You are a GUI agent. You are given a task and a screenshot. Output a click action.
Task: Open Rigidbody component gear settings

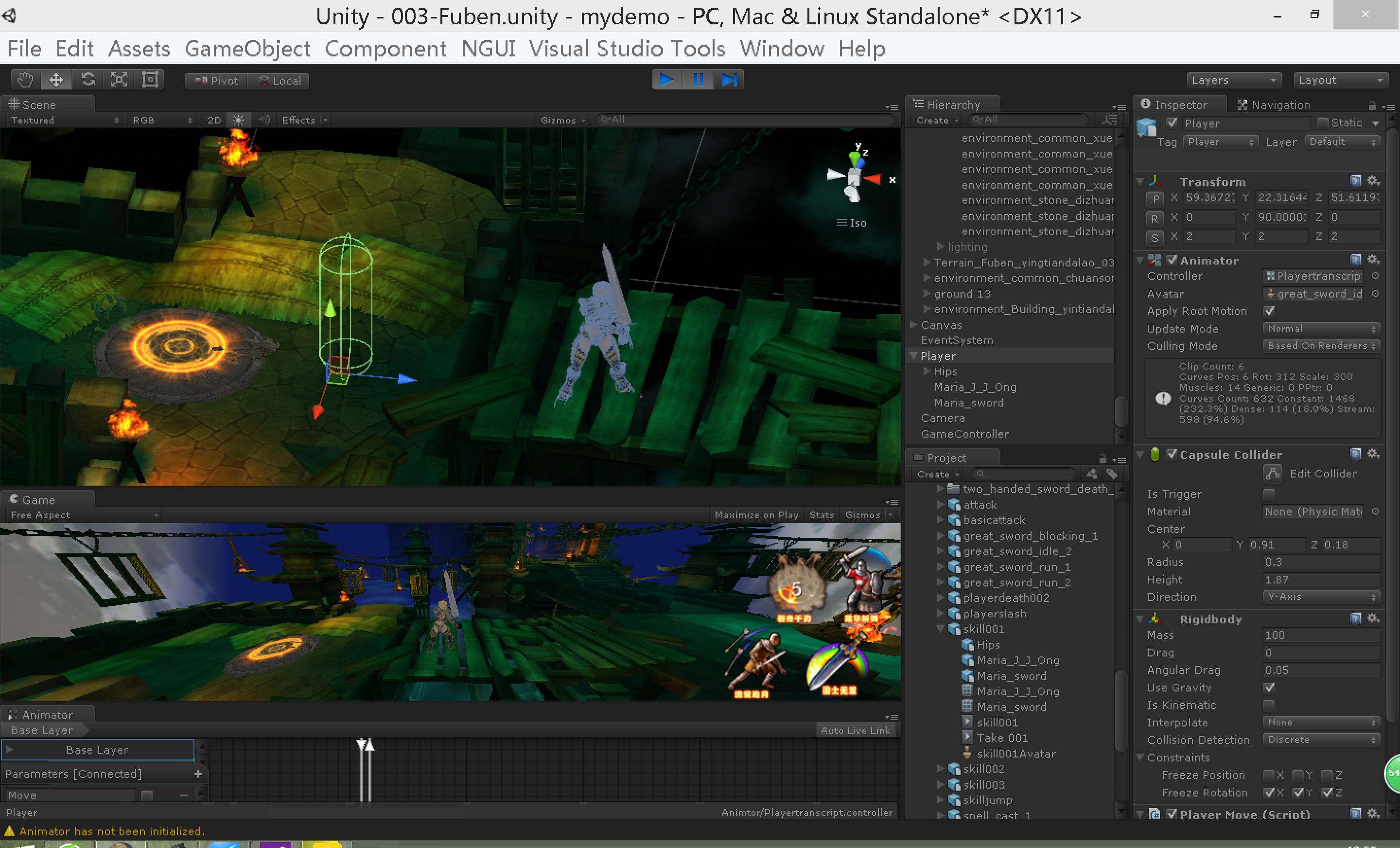tap(1373, 618)
